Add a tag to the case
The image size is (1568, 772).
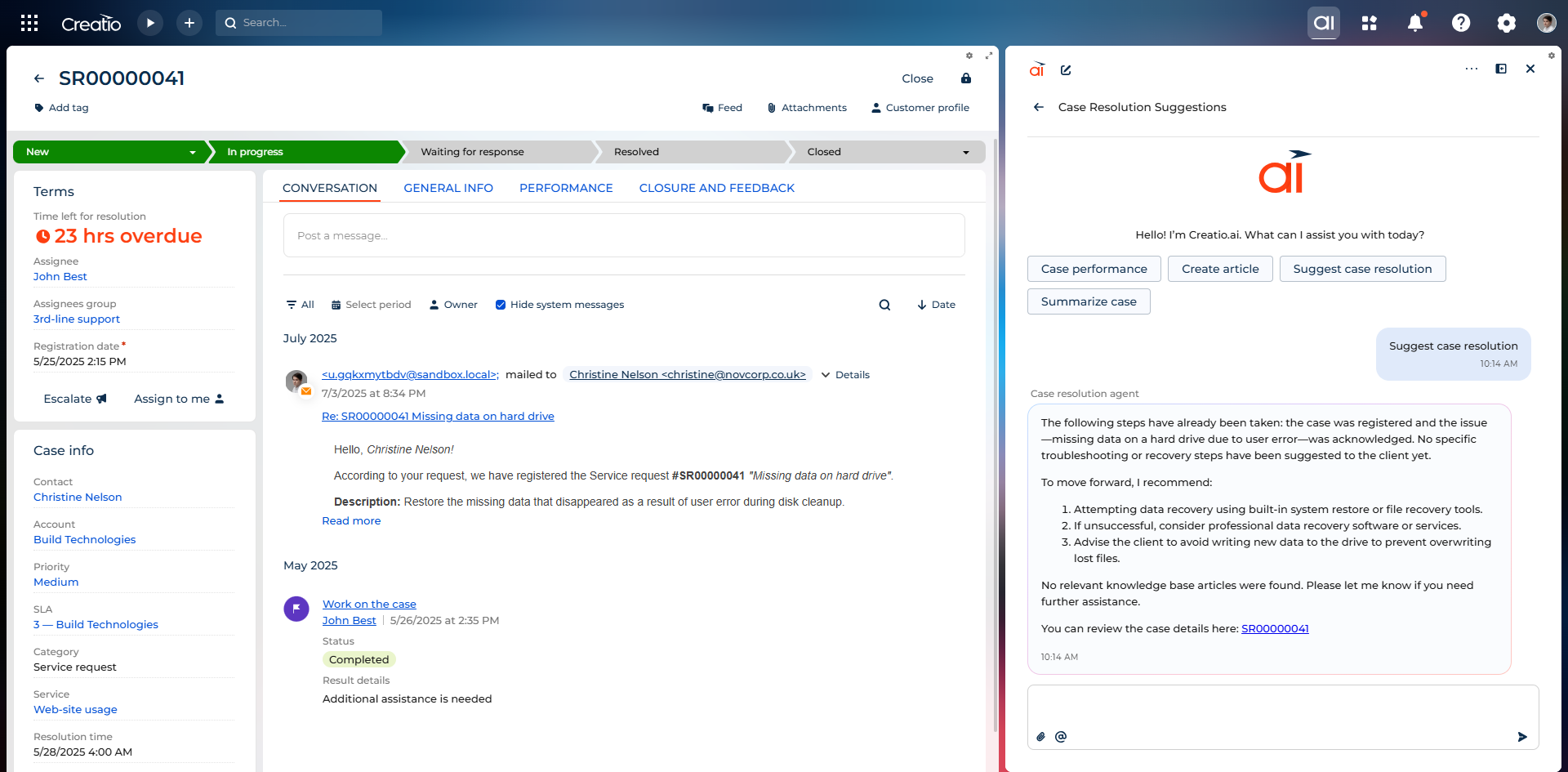tap(62, 108)
